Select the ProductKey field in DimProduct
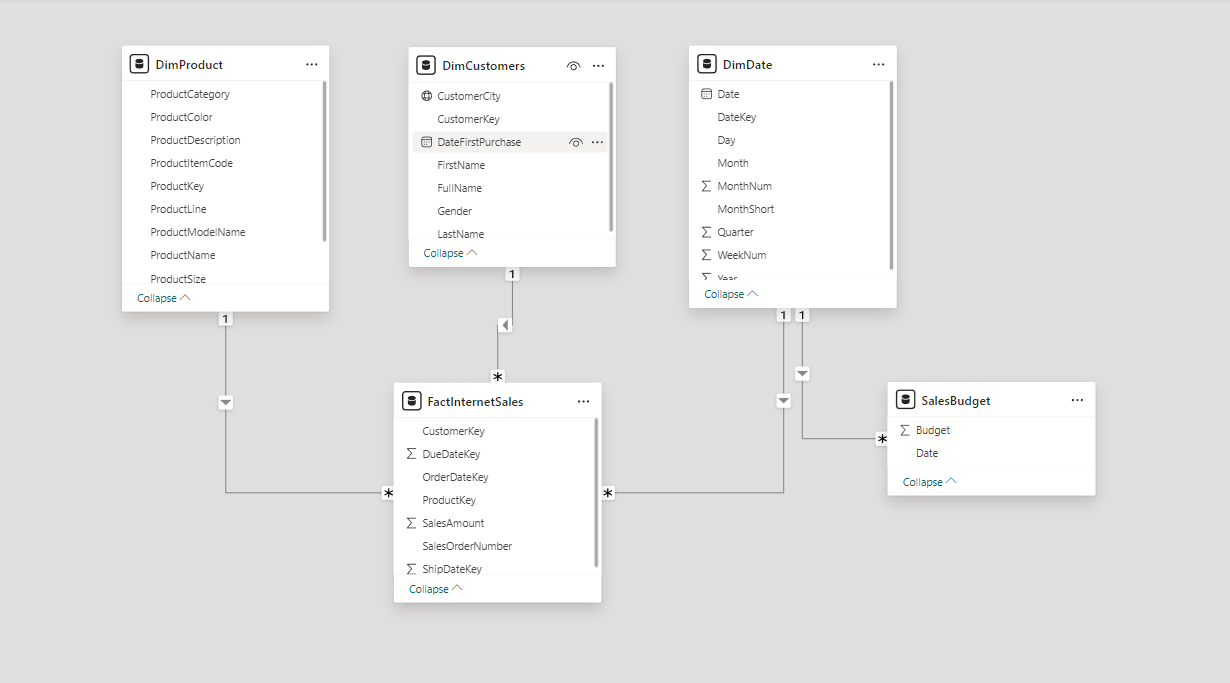1230x683 pixels. point(177,186)
